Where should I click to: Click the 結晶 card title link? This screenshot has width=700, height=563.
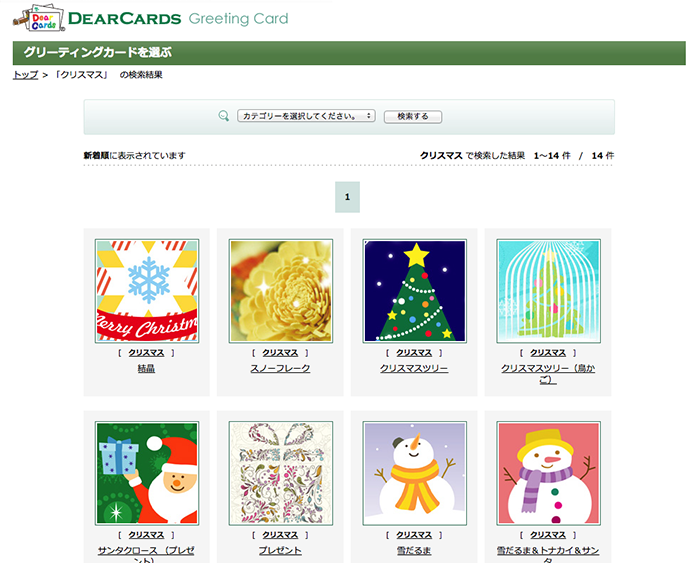pos(146,369)
